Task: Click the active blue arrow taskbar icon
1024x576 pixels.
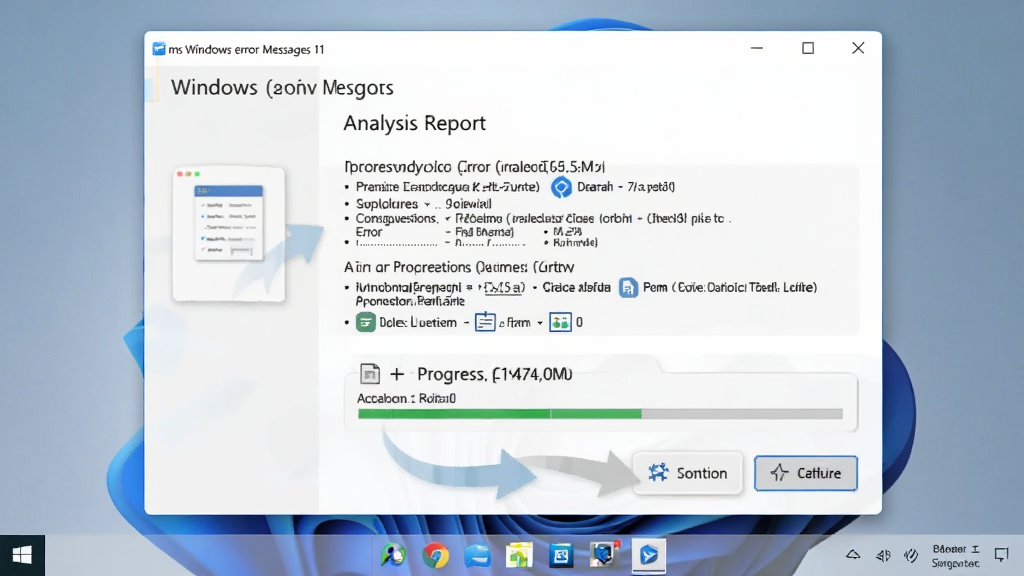Action: click(x=648, y=555)
